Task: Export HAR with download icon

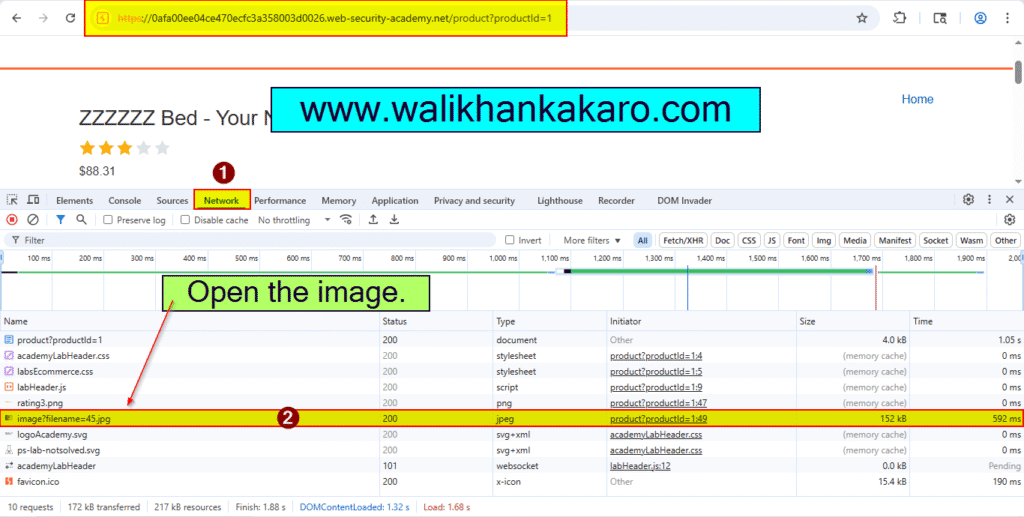Action: tap(394, 220)
